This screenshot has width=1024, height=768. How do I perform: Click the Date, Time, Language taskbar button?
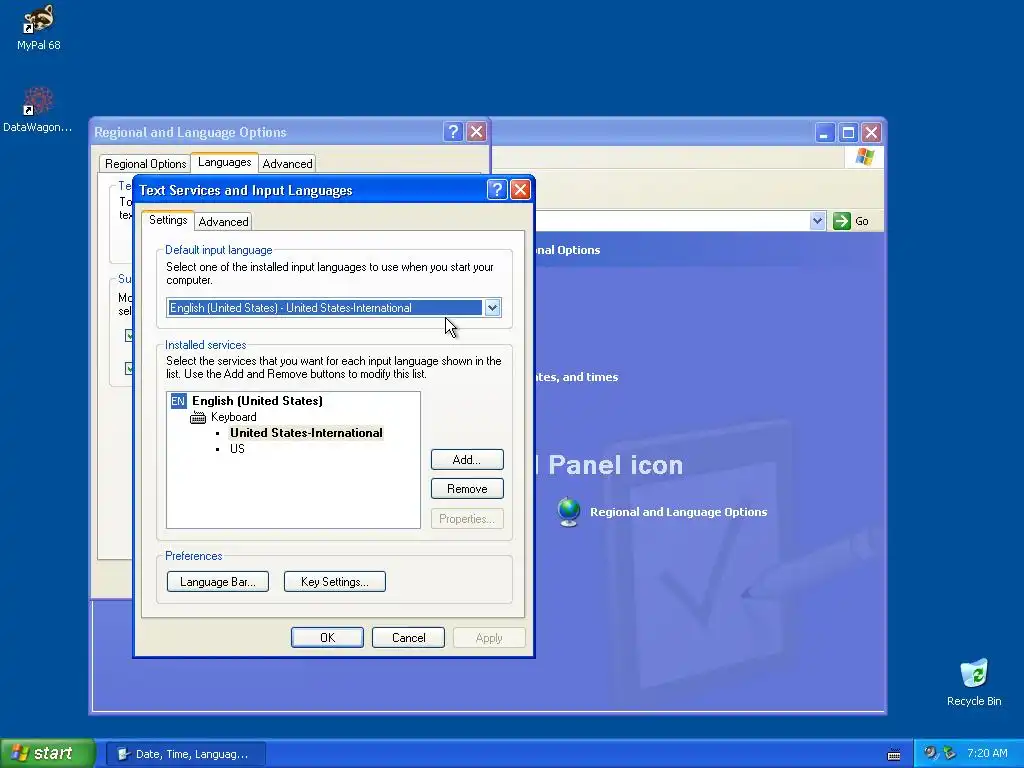coord(185,754)
